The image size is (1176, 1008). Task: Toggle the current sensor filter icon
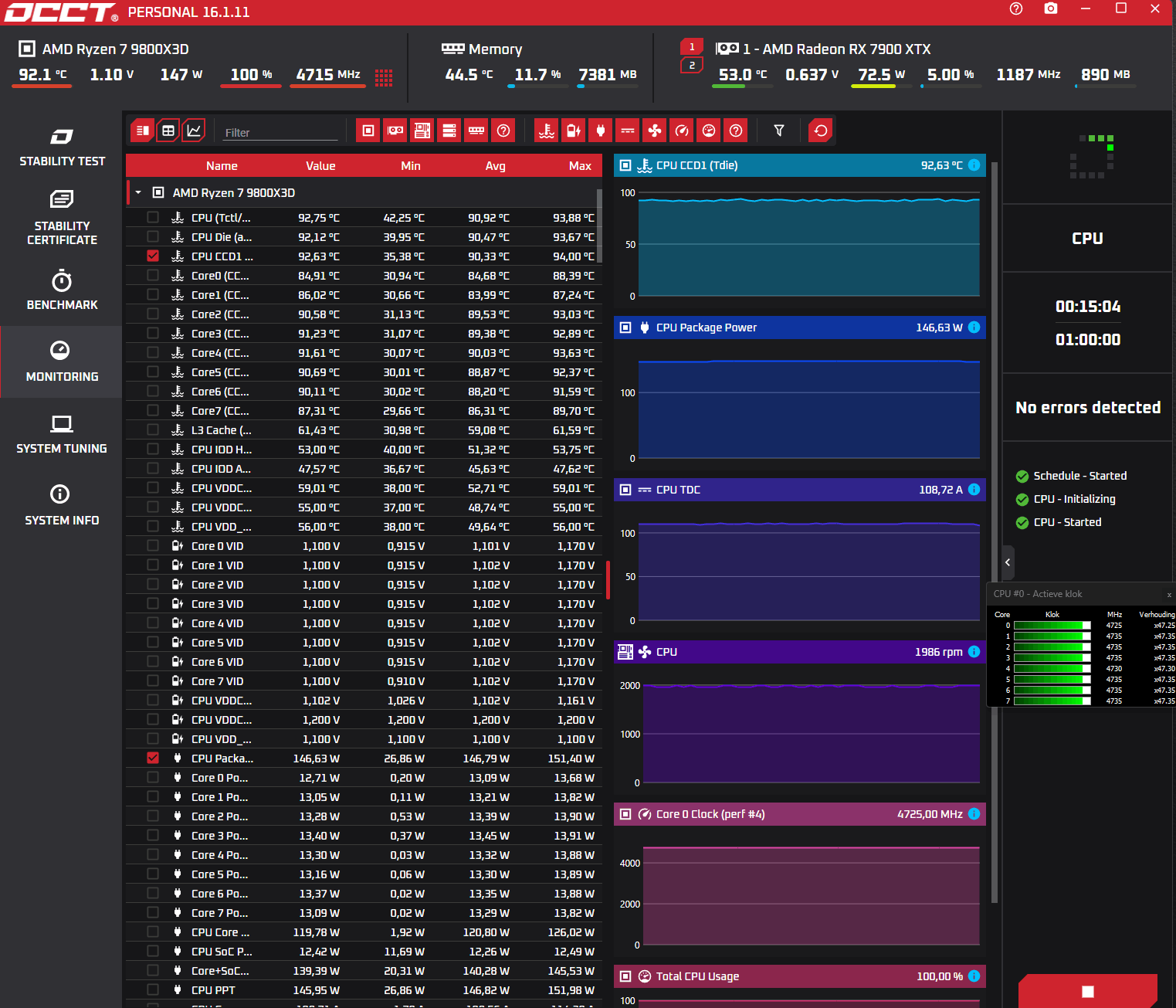(628, 131)
